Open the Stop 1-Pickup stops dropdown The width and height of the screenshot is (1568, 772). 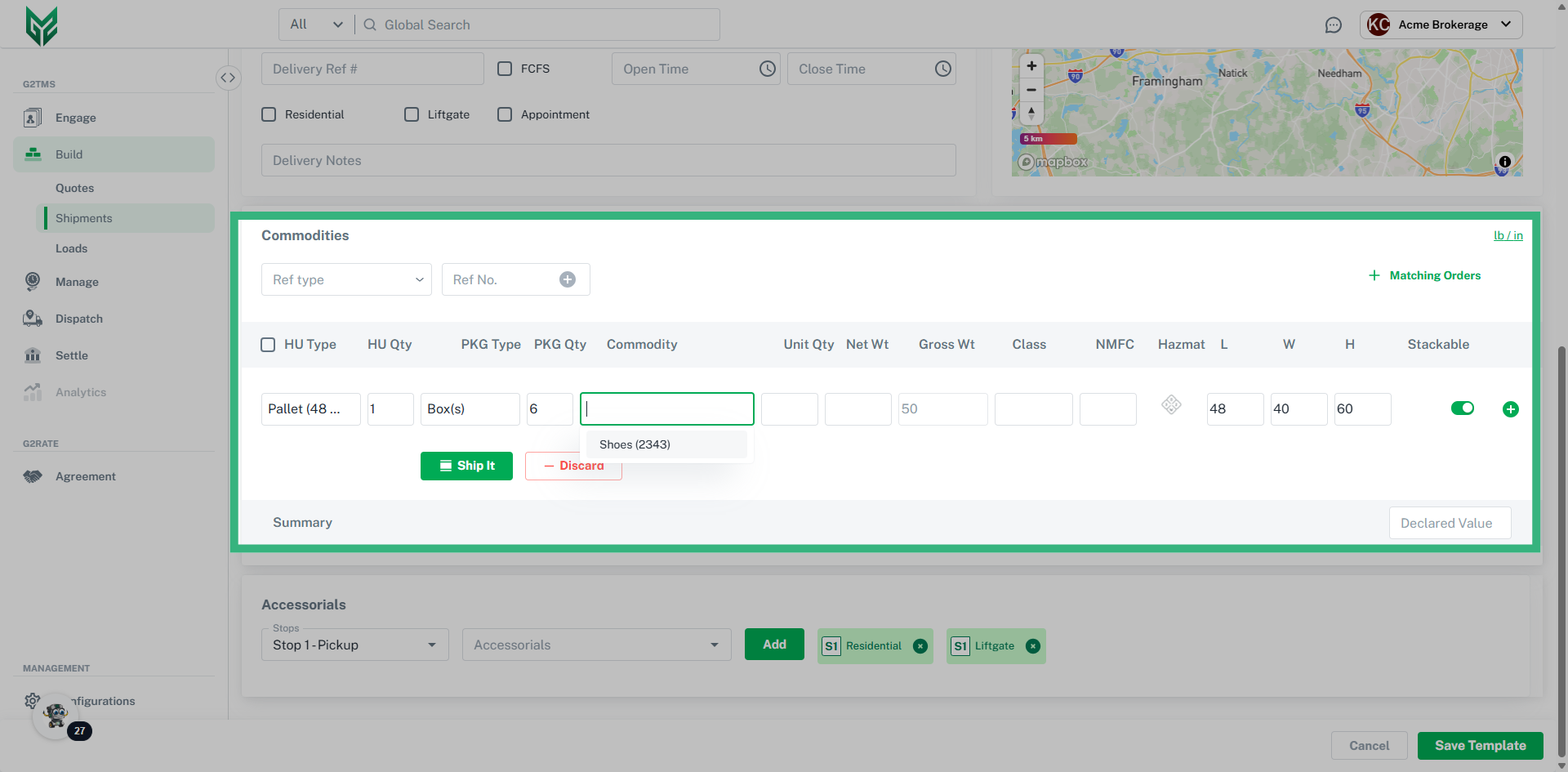pyautogui.click(x=354, y=645)
